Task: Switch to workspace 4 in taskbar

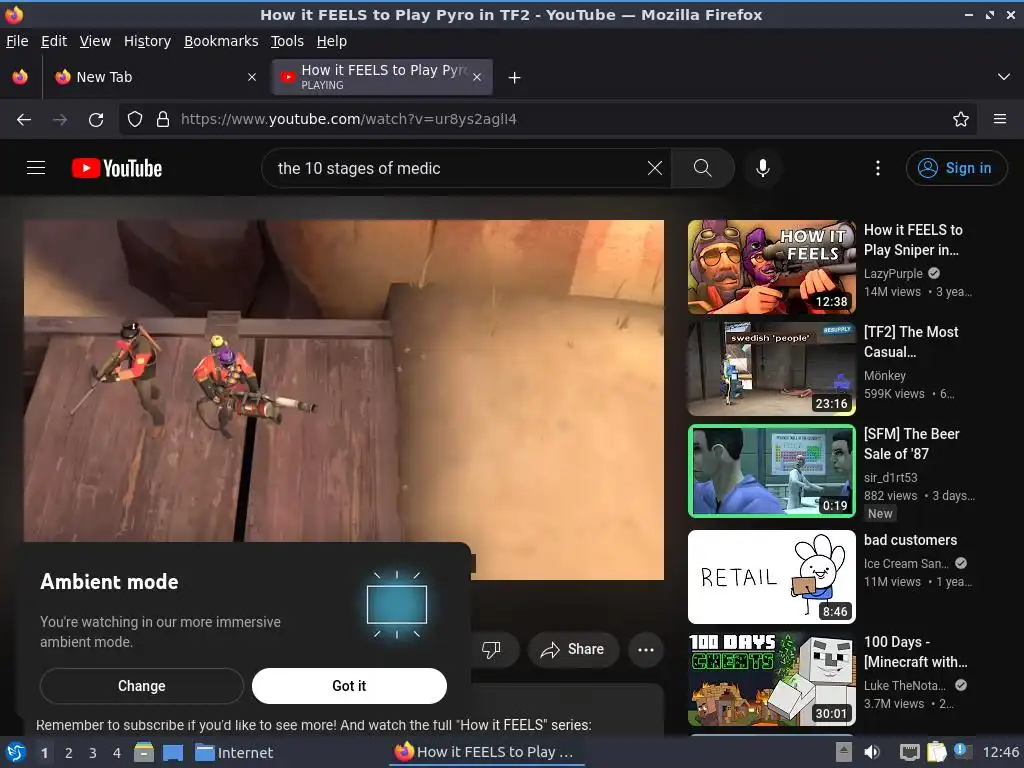Action: pos(117,753)
